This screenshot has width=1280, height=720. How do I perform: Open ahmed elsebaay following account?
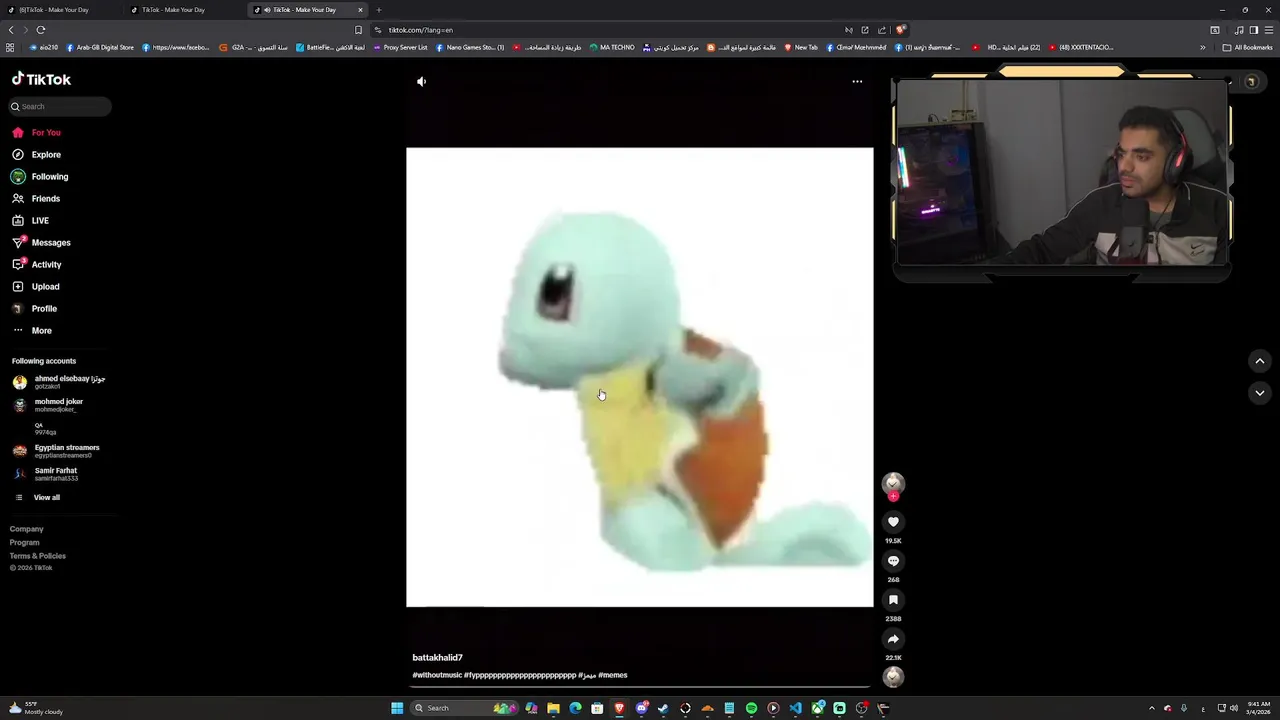59,382
